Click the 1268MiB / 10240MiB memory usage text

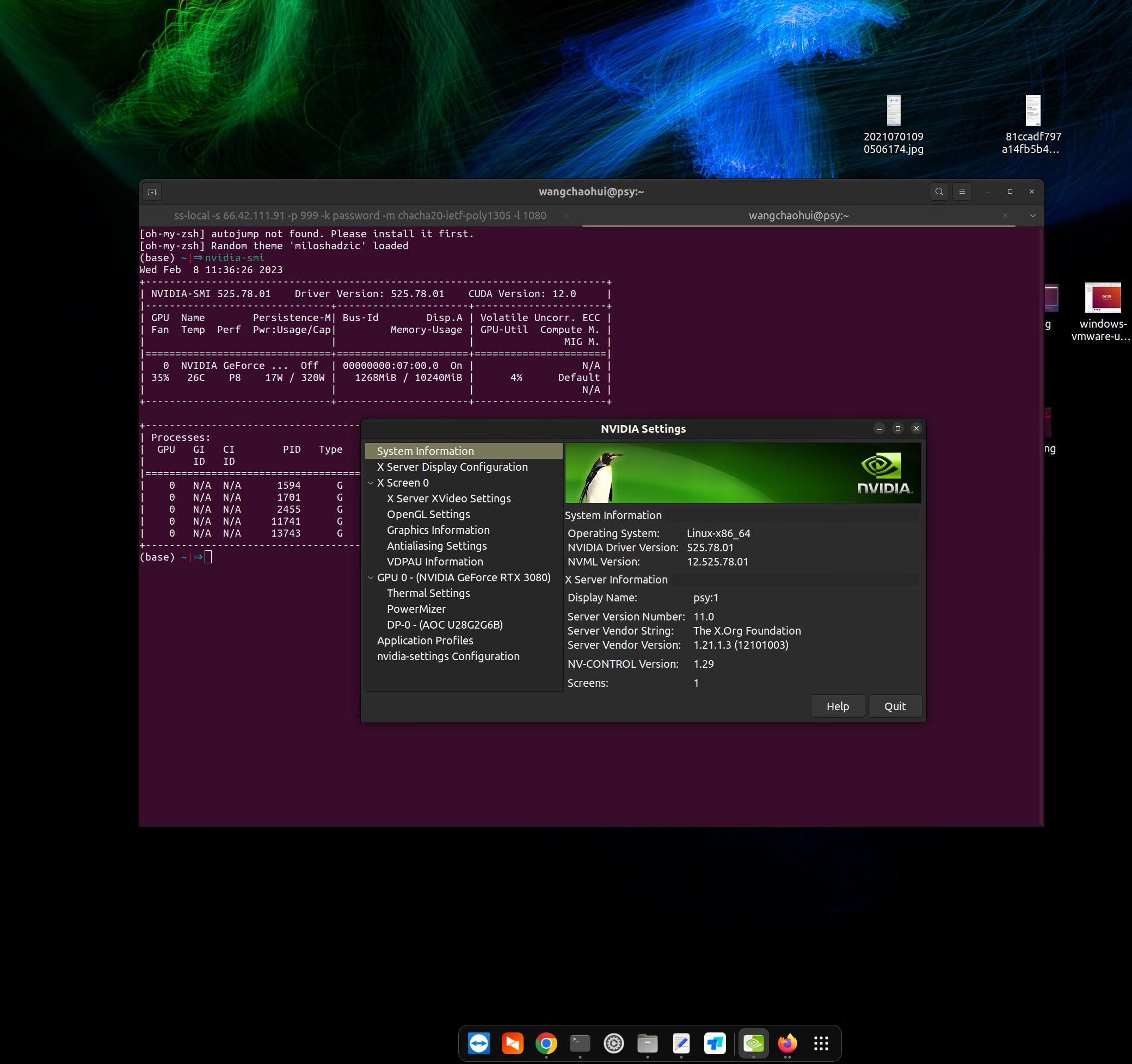tap(408, 378)
